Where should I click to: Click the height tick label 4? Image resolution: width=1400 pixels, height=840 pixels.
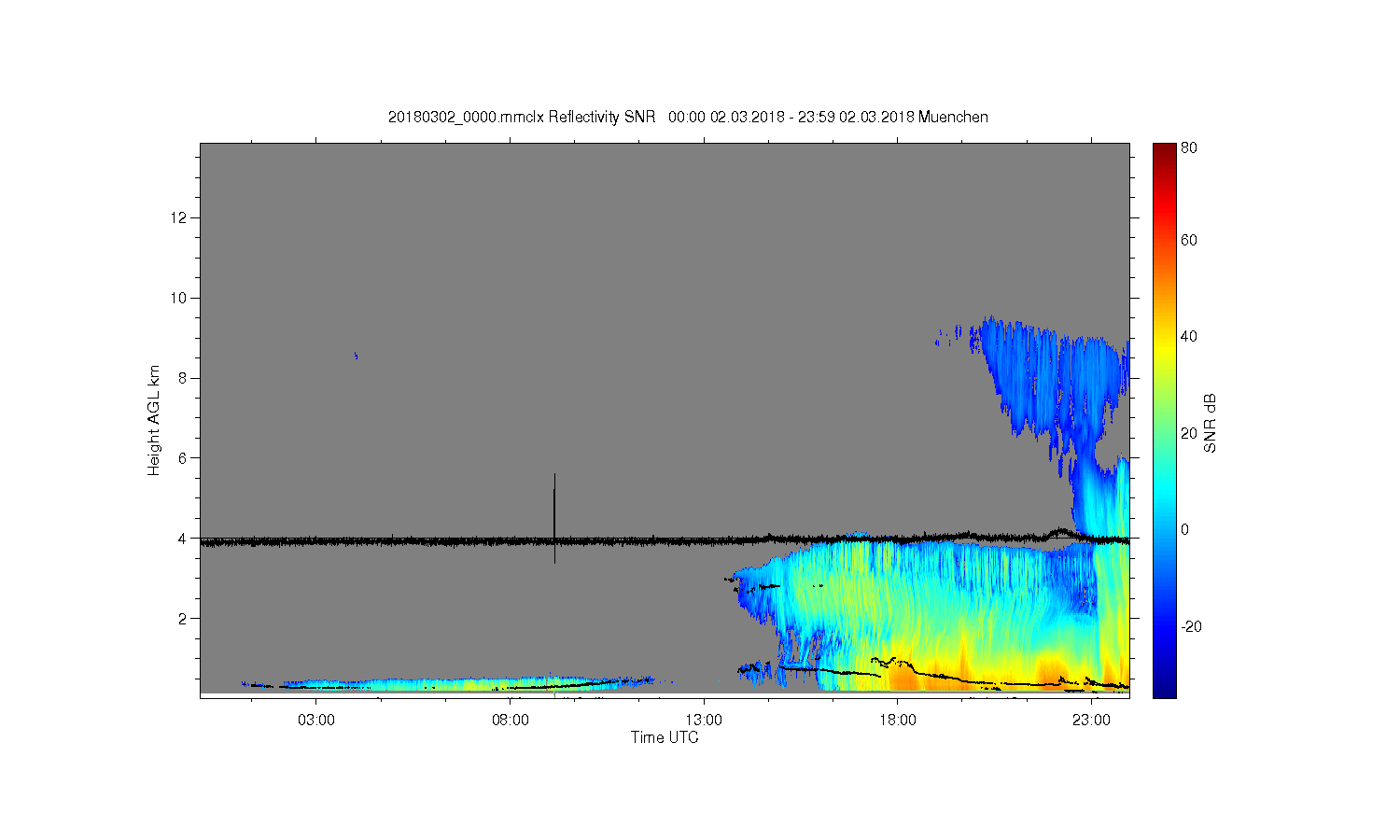(x=184, y=539)
